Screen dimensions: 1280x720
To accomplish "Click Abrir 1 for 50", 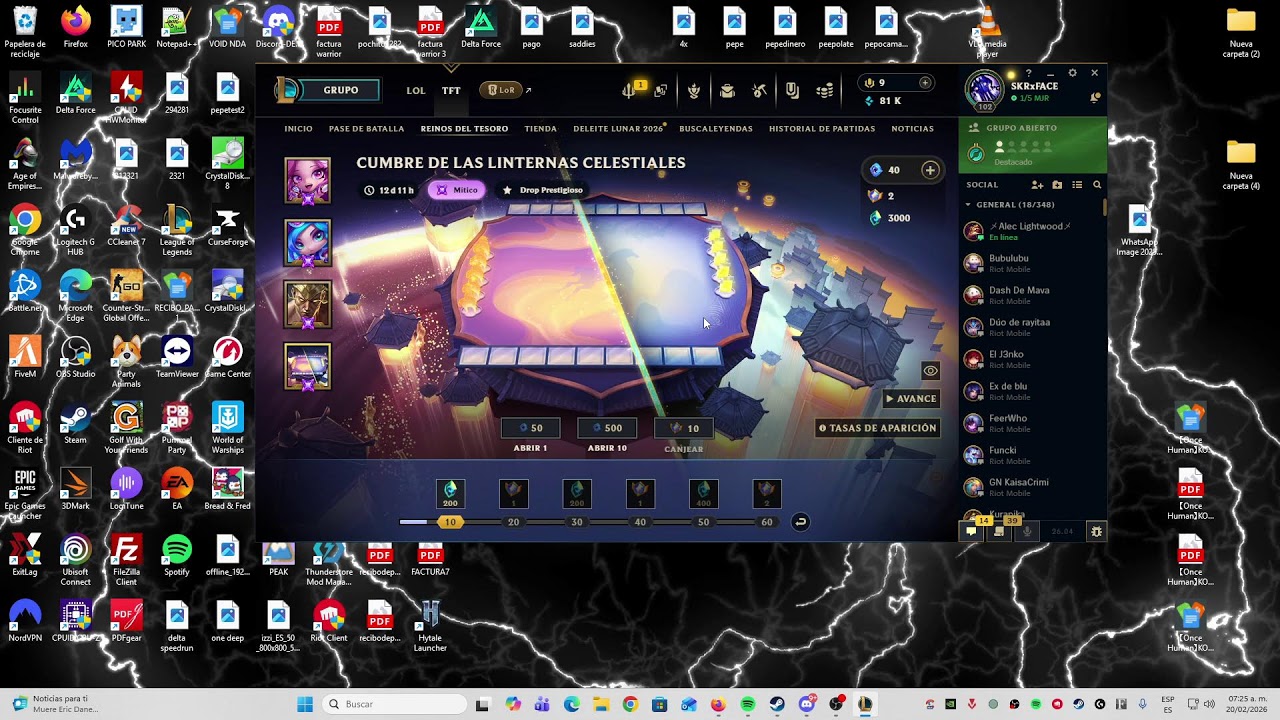I will (x=530, y=428).
